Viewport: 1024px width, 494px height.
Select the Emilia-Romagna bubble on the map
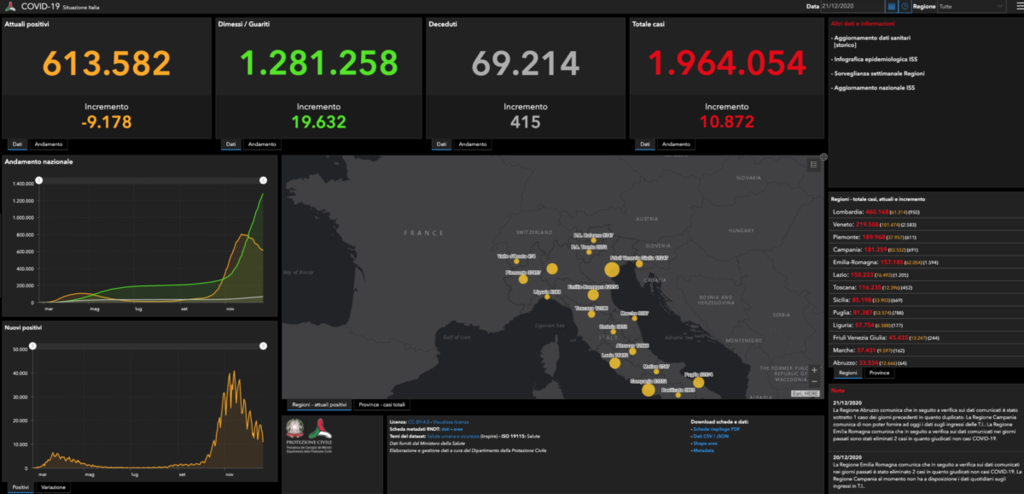593,295
